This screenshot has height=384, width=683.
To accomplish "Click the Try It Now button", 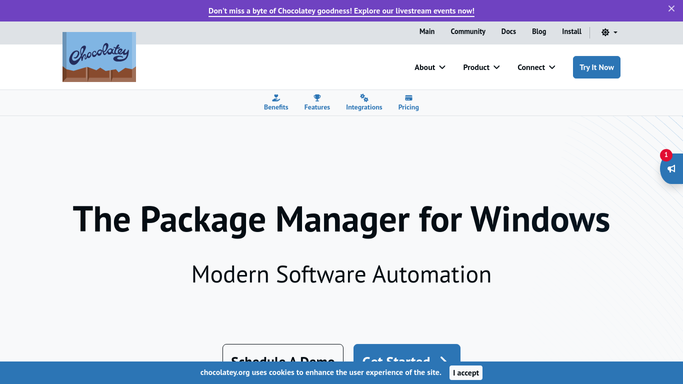I will pyautogui.click(x=596, y=67).
